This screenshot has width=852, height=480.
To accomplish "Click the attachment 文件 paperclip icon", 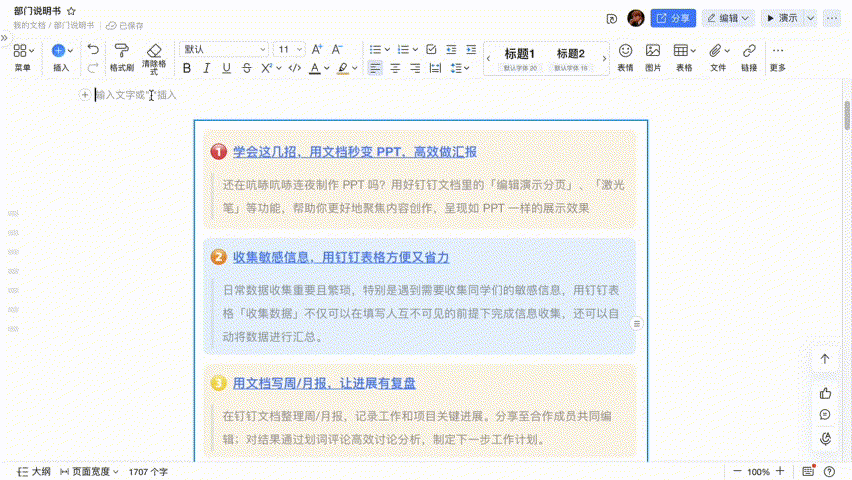I will pos(717,51).
